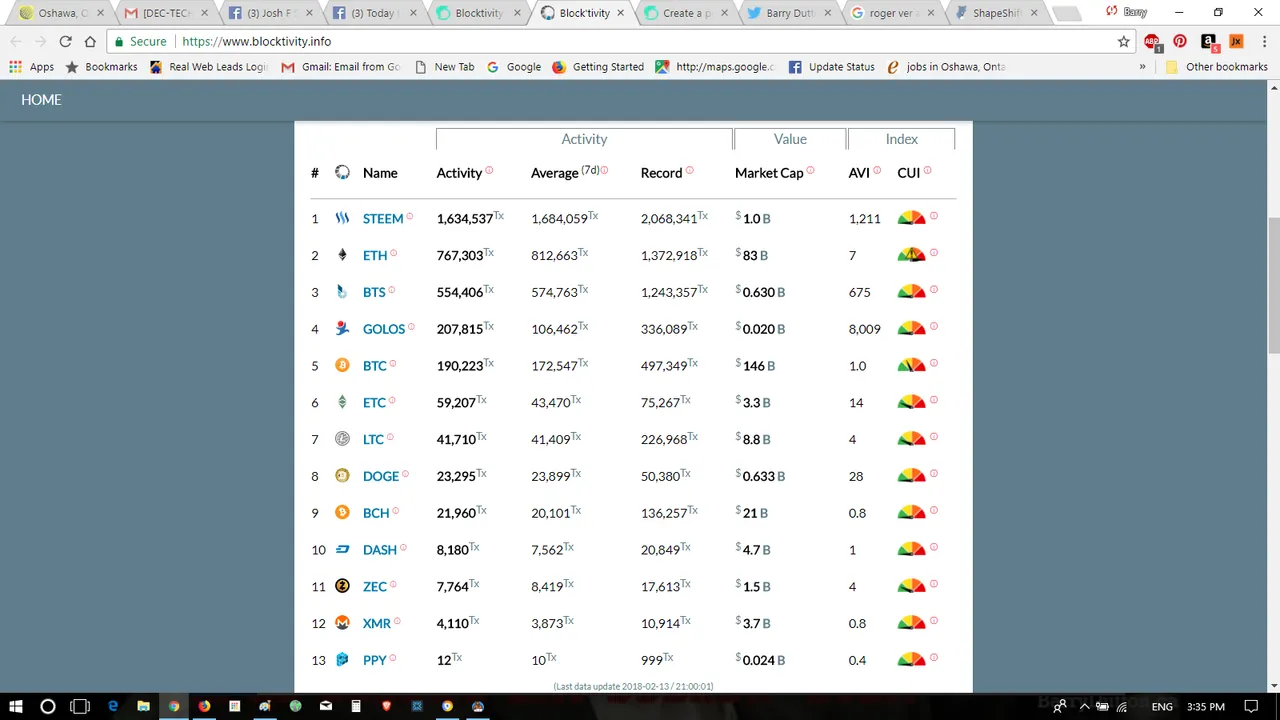Click the DASH logo icon
Viewport: 1280px width, 720px height.
point(342,549)
